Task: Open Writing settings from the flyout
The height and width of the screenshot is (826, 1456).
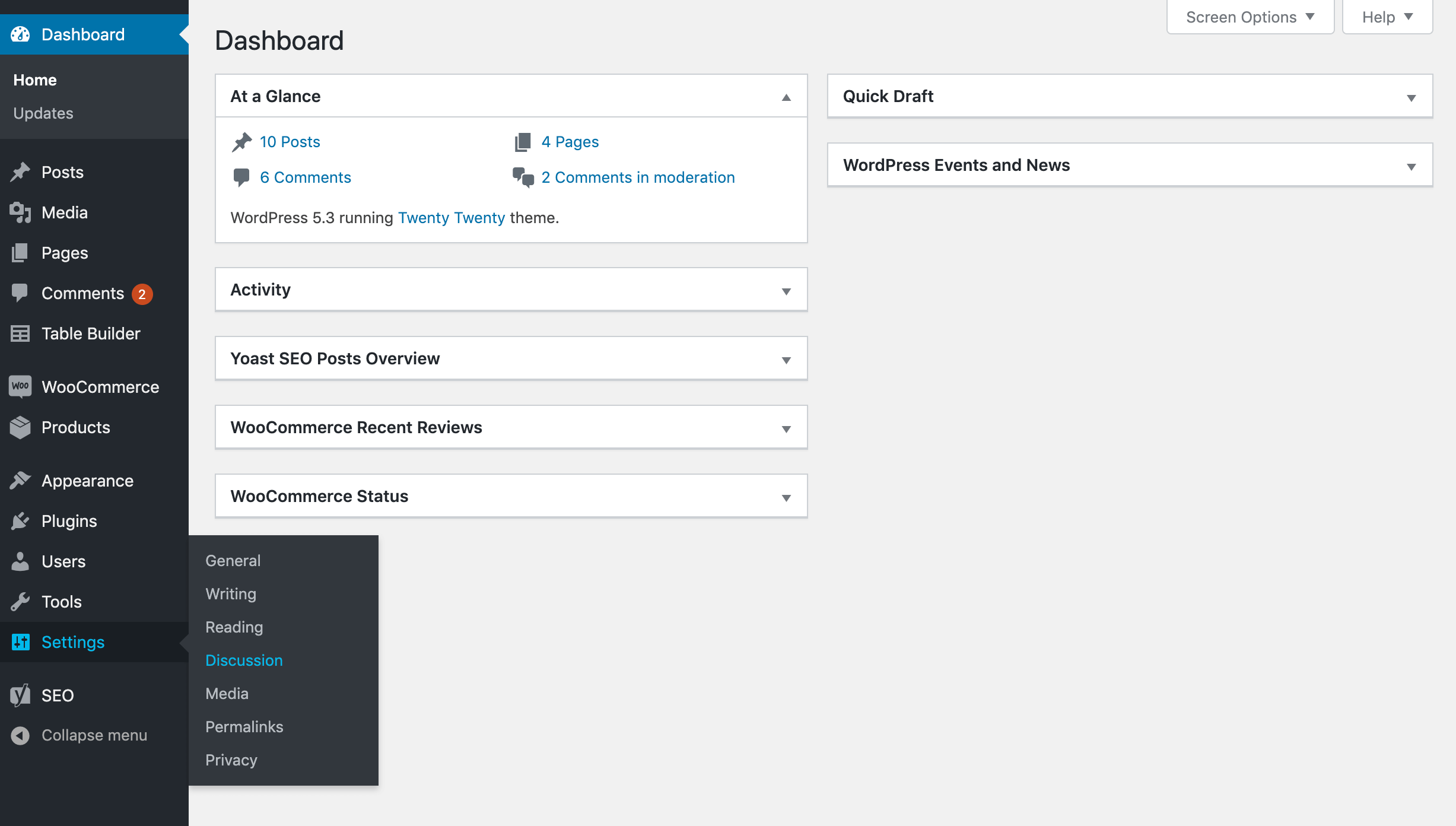Action: 231,594
